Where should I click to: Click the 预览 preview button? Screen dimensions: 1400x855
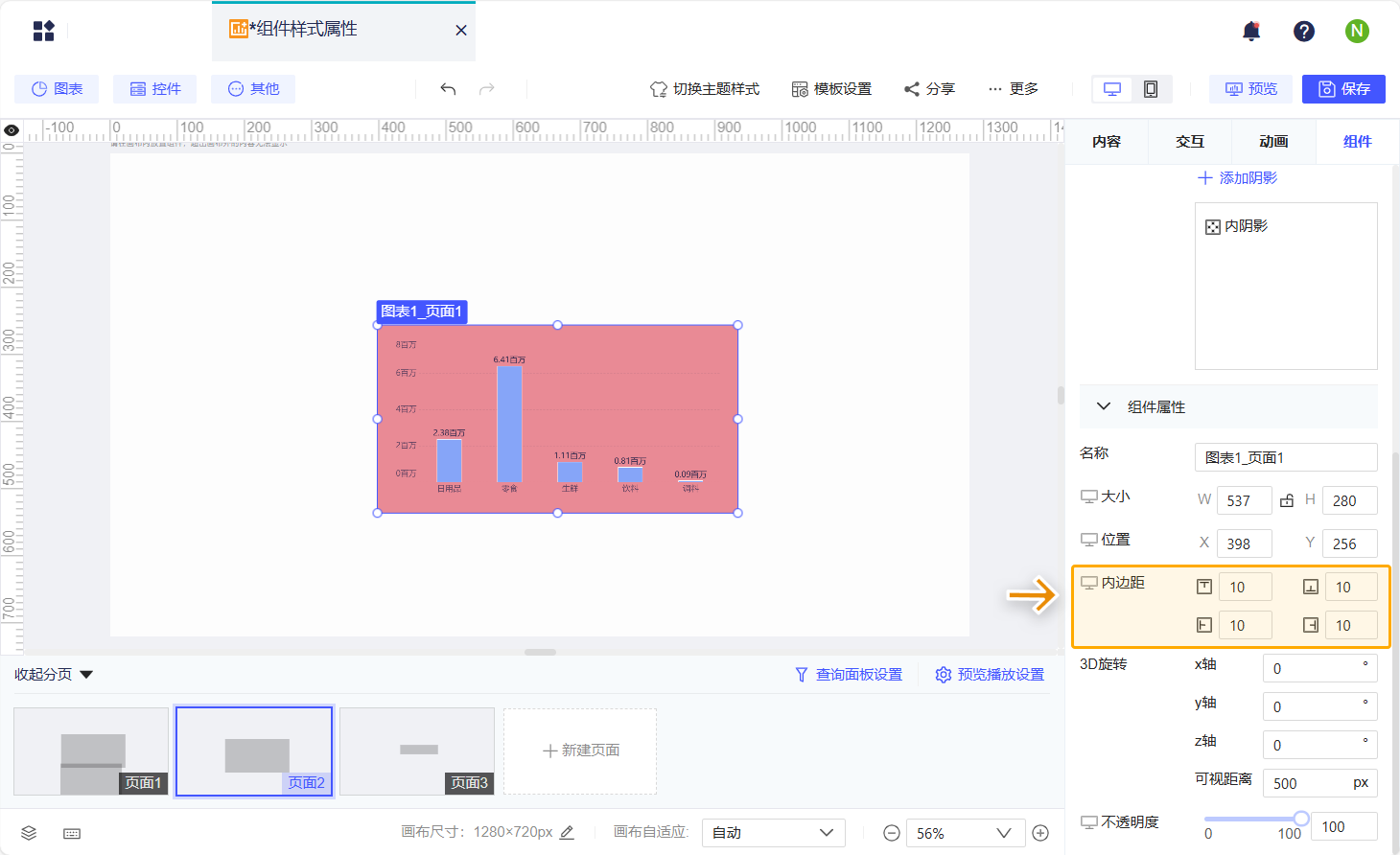point(1250,89)
